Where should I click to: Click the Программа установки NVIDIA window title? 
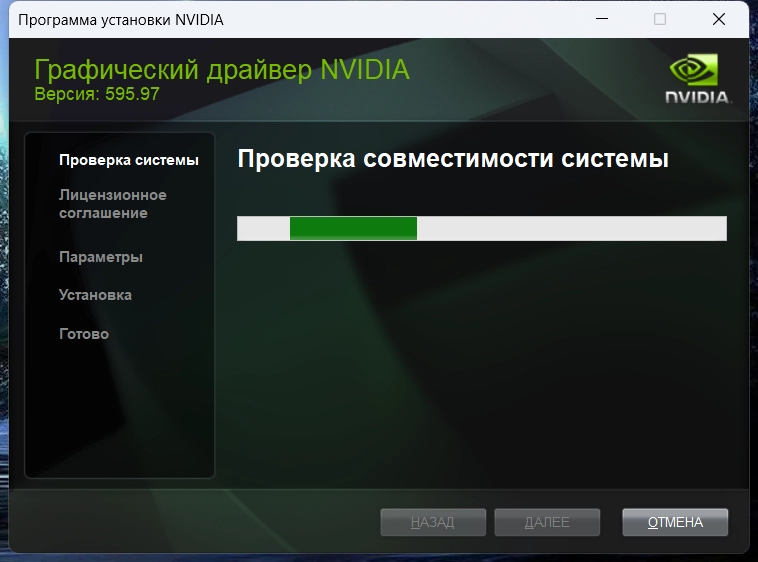121,20
